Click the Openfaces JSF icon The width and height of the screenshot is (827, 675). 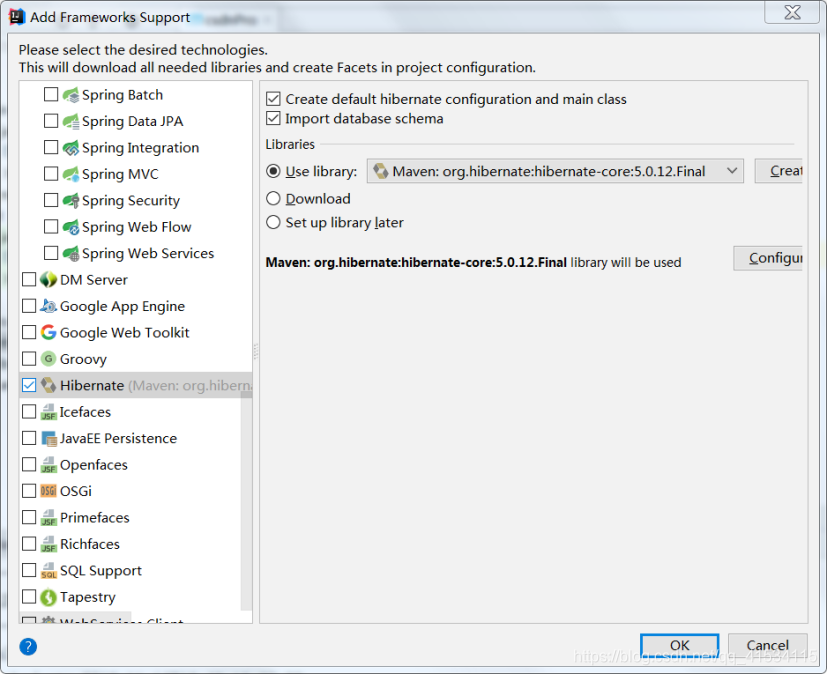pos(49,465)
